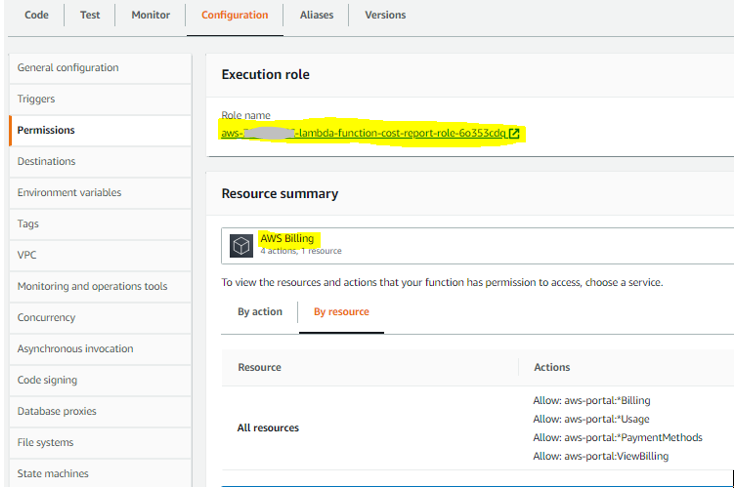Select Triggers in the sidebar
The image size is (740, 493).
100,99
